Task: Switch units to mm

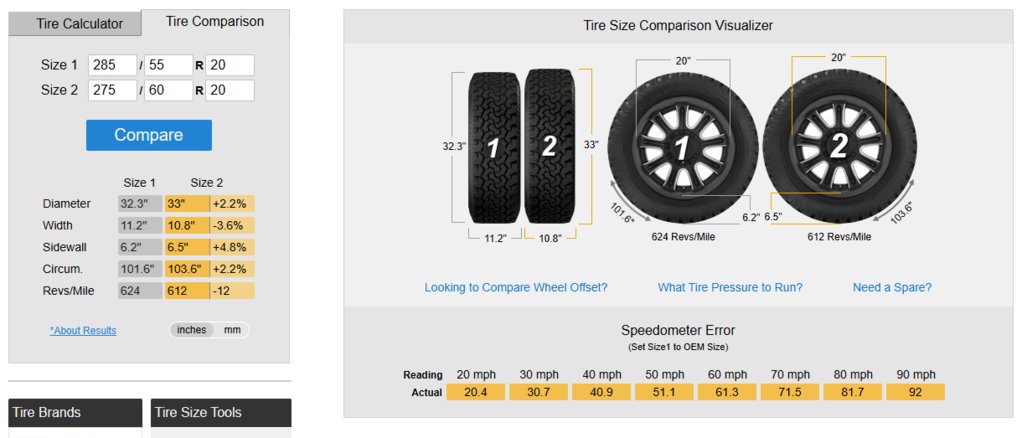Action: 233,330
